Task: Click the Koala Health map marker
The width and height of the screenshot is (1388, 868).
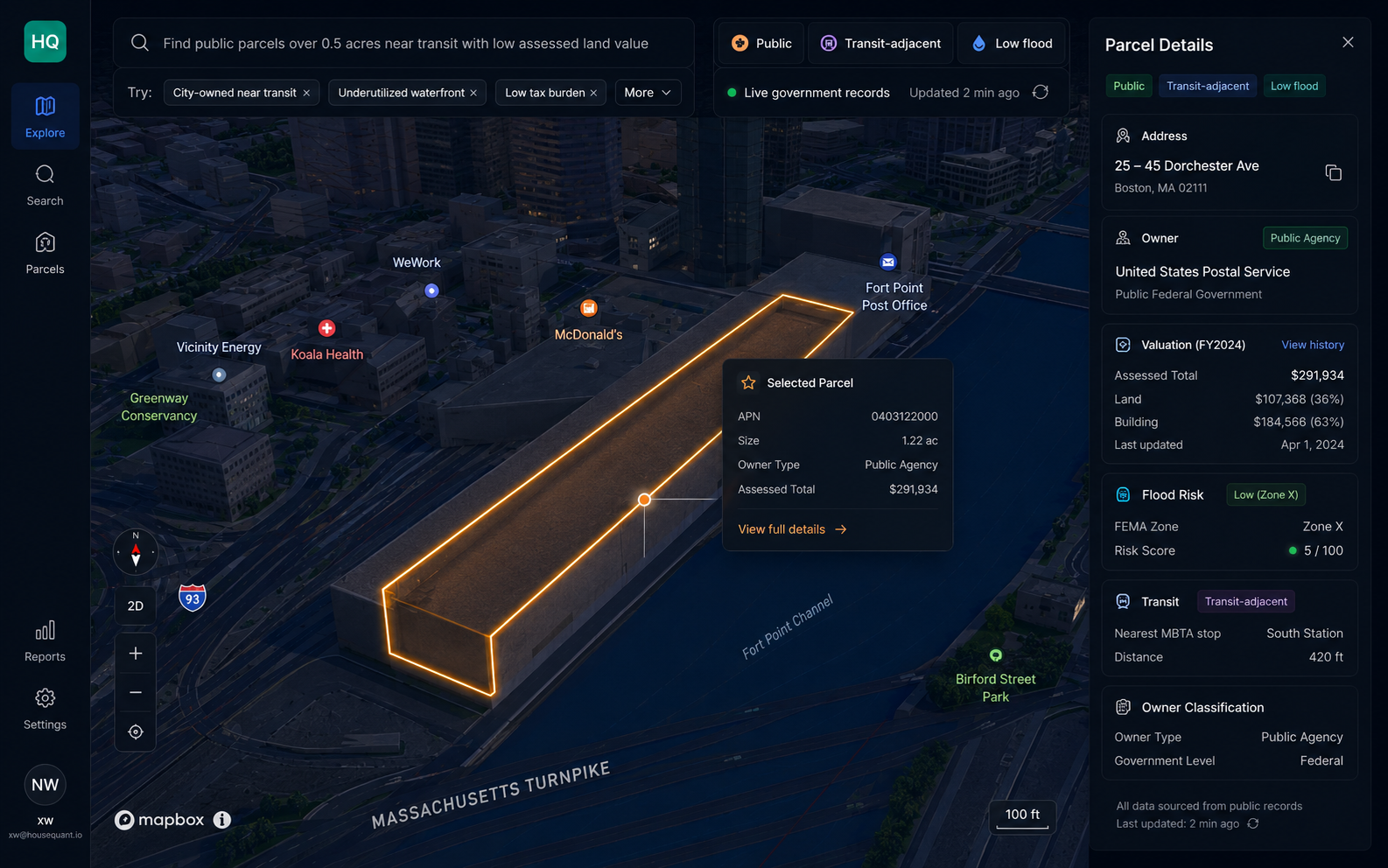Action: click(x=327, y=328)
